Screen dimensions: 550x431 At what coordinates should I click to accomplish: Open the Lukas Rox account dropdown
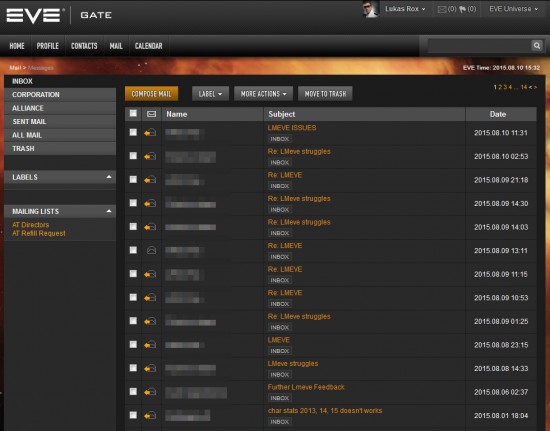[x=405, y=9]
